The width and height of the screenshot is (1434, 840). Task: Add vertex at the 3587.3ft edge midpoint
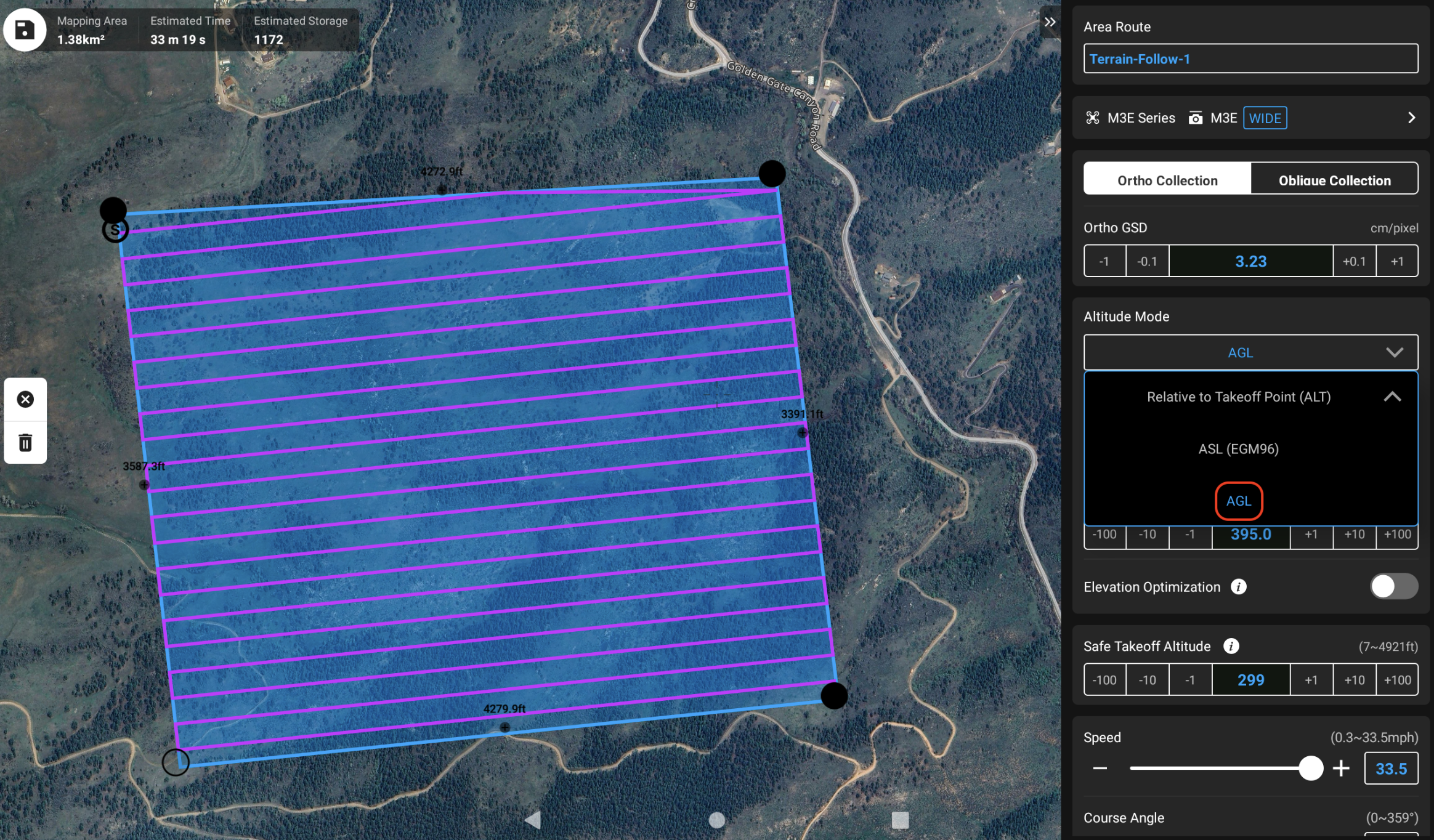(x=144, y=485)
